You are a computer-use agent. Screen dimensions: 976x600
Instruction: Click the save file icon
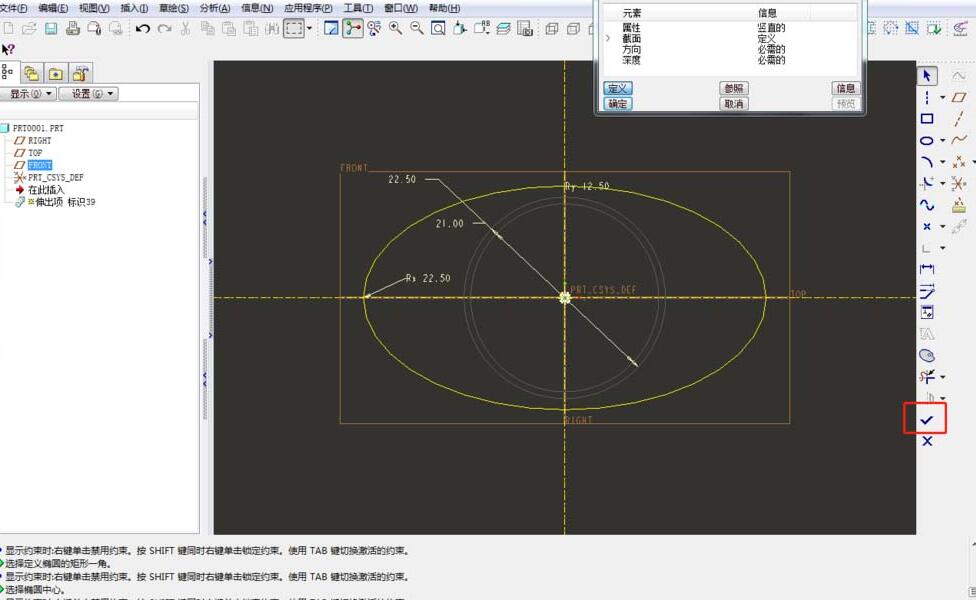52,29
